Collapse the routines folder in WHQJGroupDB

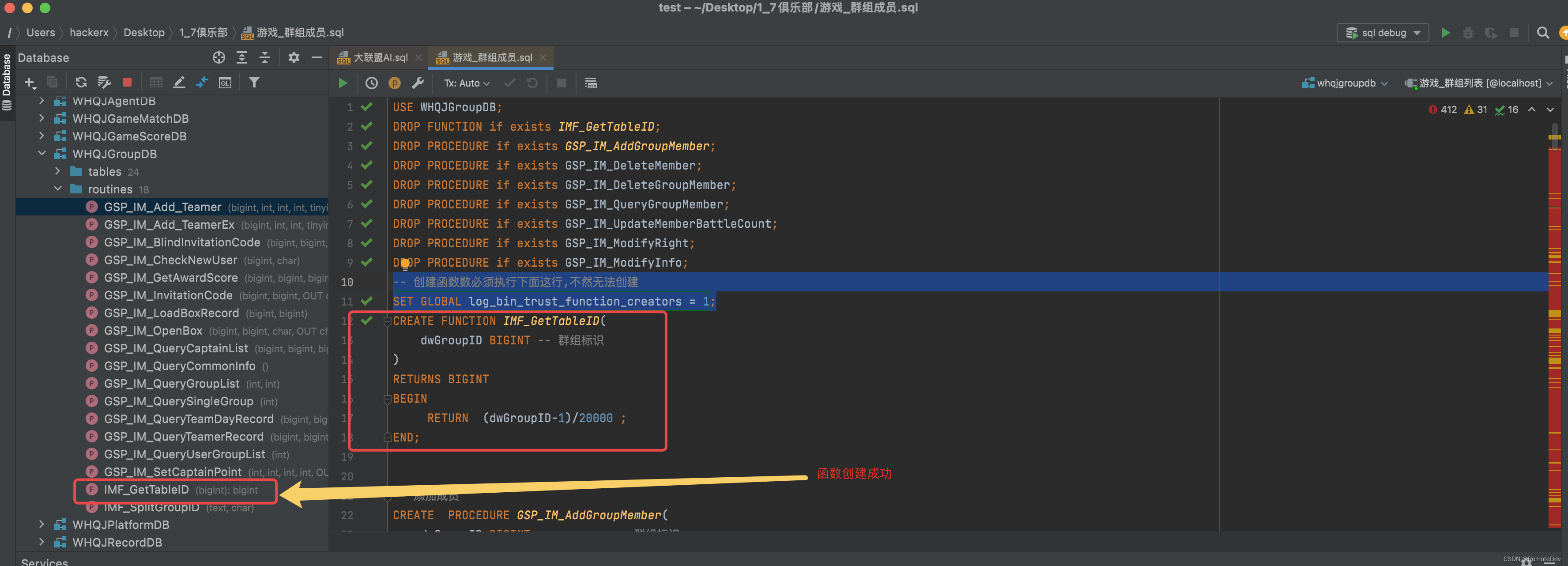(58, 189)
